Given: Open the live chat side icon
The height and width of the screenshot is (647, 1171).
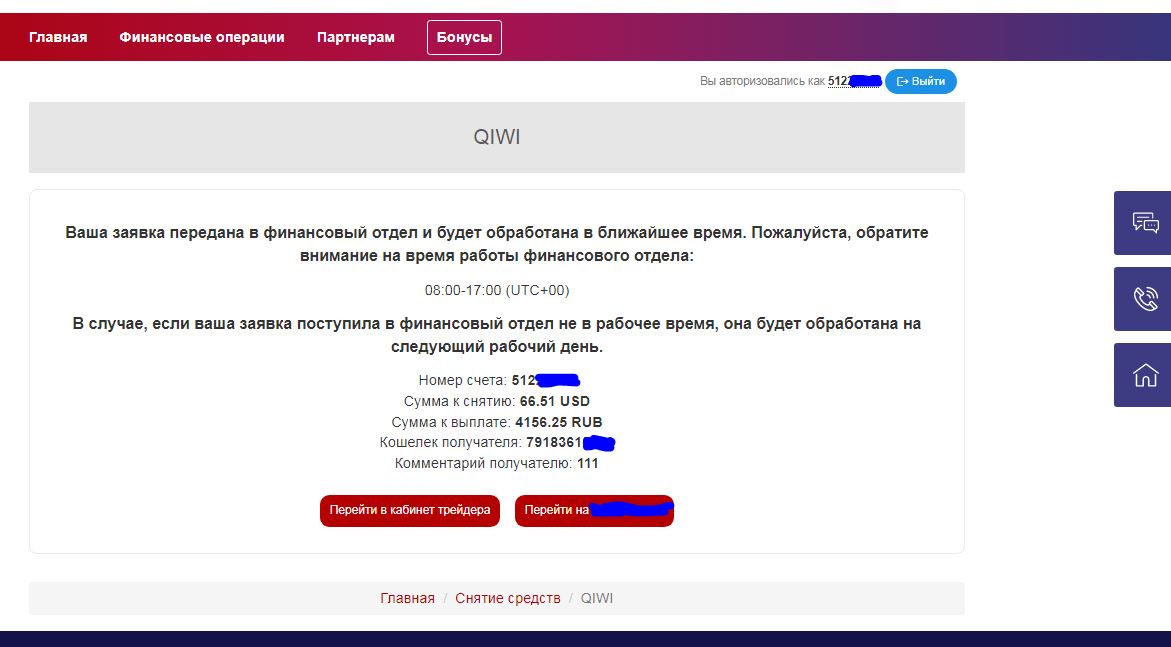Looking at the screenshot, I should [x=1143, y=223].
